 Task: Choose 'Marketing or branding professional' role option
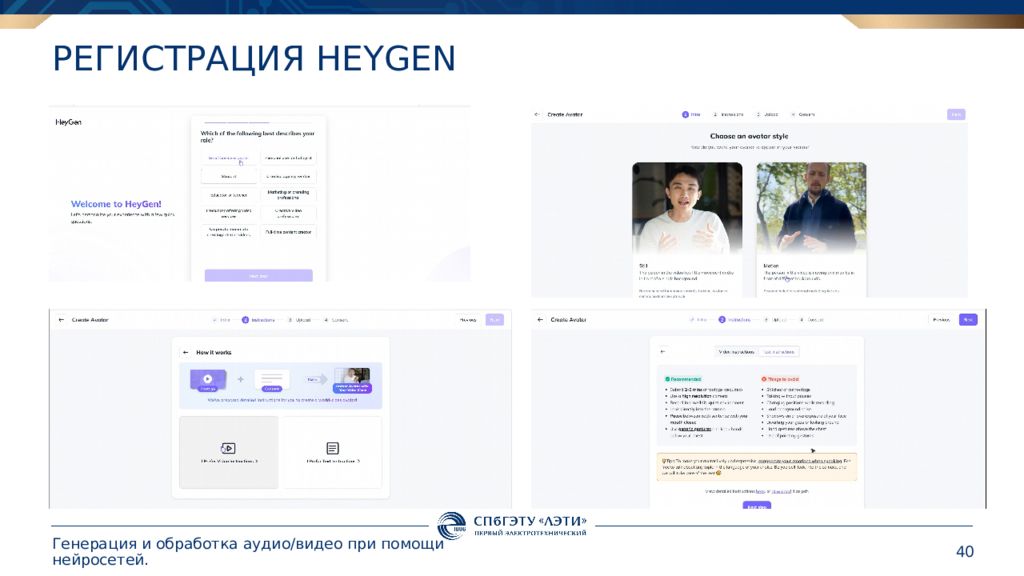pos(288,195)
